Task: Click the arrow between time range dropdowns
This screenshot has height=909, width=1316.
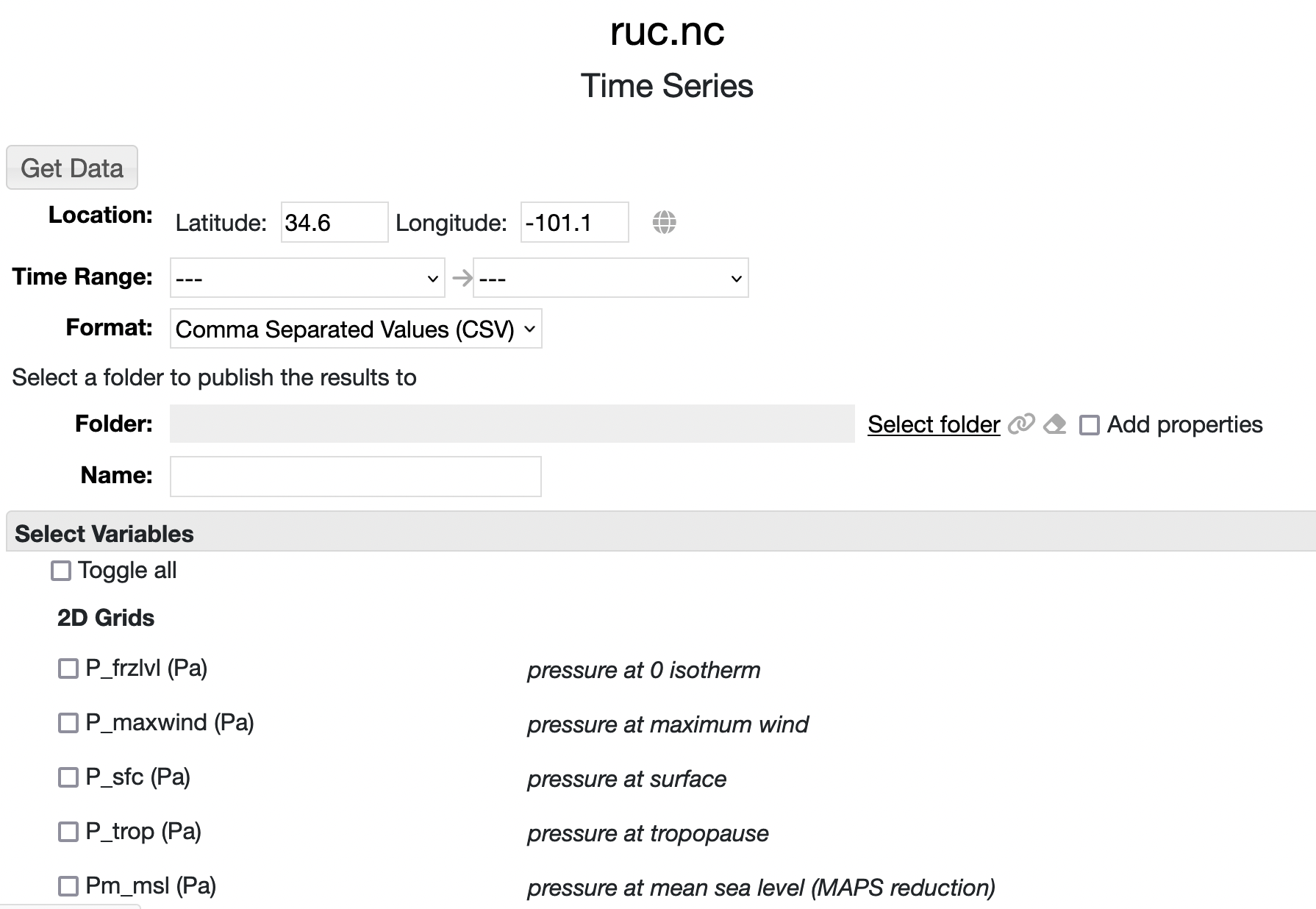Action: pos(462,278)
